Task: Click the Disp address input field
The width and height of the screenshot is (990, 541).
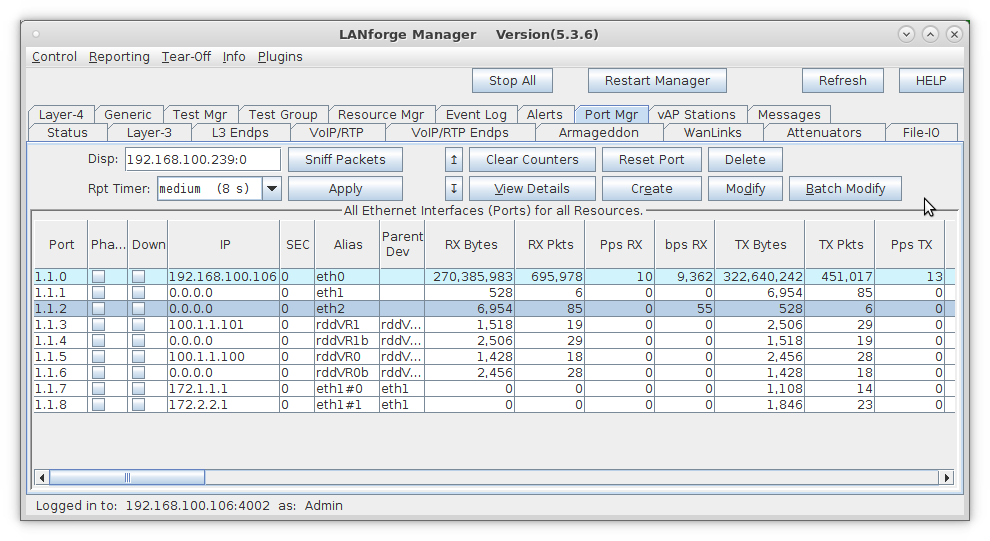Action: point(202,159)
